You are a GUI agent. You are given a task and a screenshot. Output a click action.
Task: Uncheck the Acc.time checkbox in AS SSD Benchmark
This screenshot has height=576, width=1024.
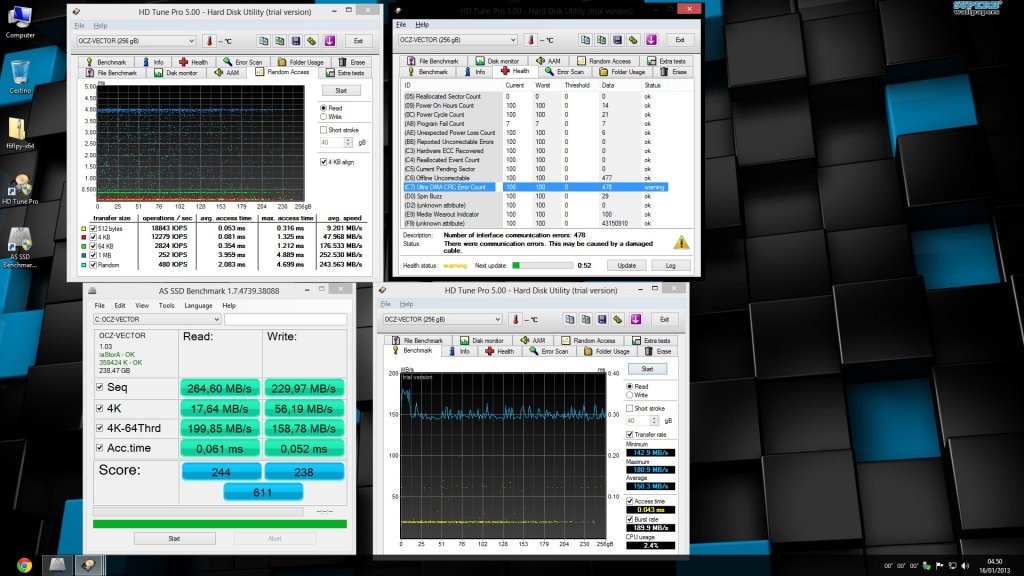pyautogui.click(x=100, y=448)
